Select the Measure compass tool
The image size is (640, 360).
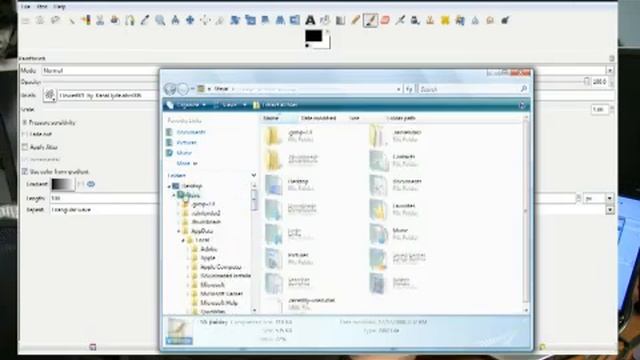175,20
